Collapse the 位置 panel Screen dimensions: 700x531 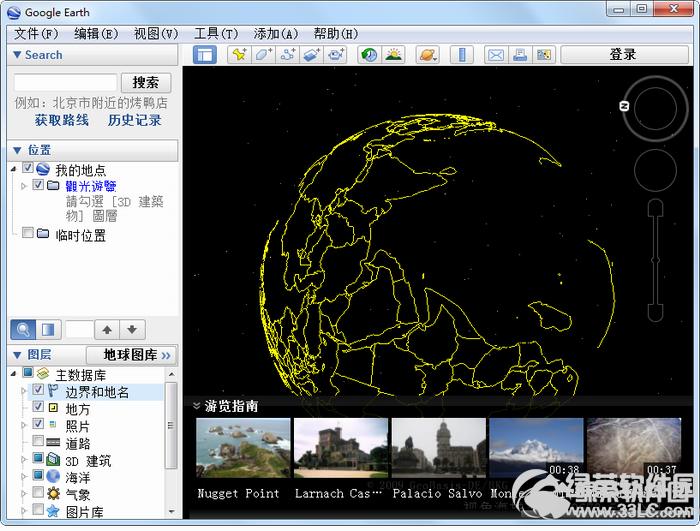17,150
